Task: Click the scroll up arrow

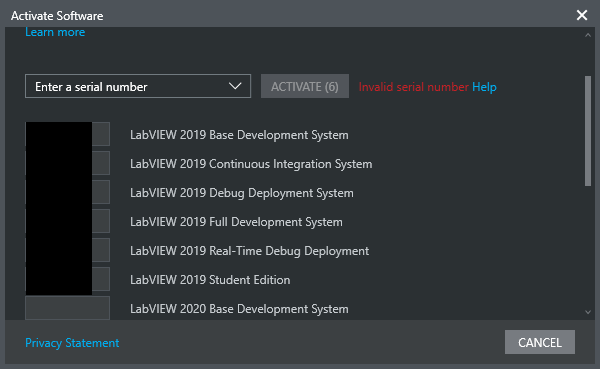Action: pos(588,35)
